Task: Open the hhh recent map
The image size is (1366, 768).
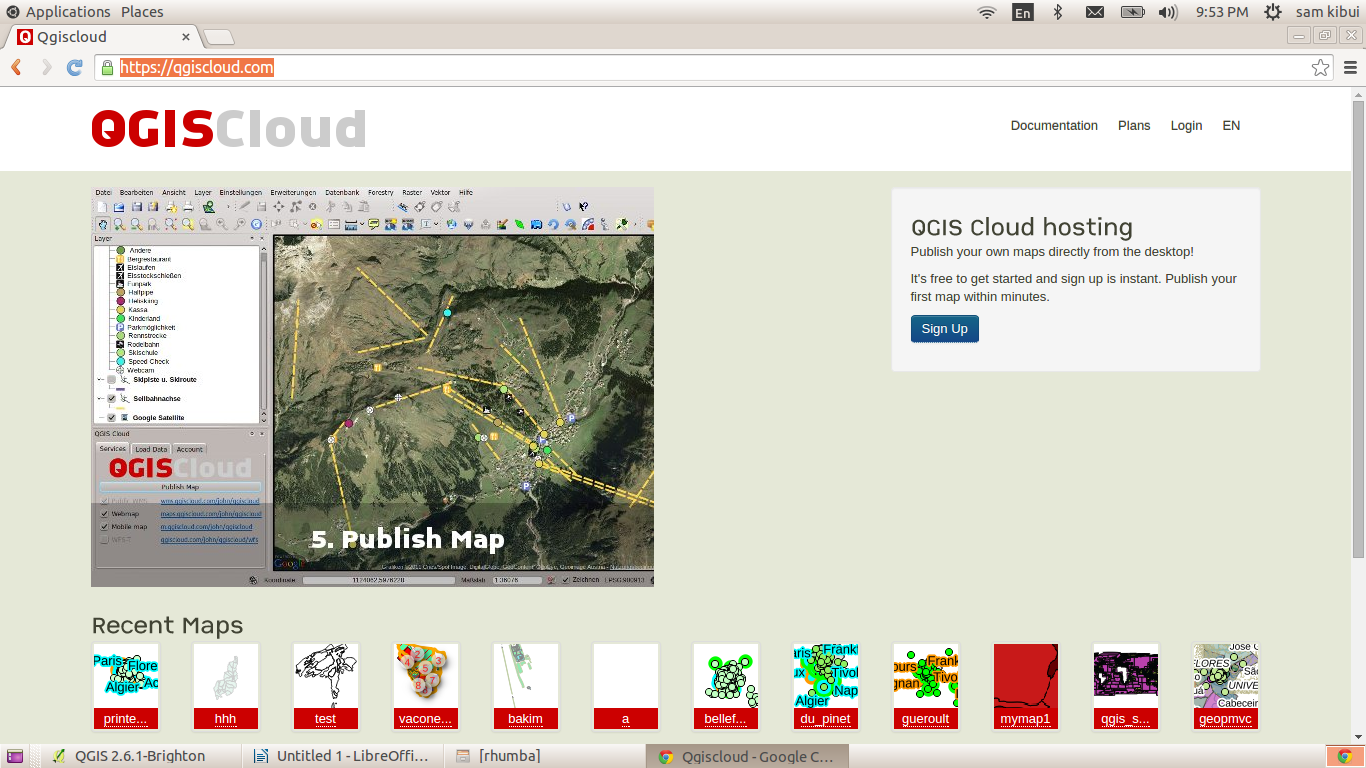Action: (226, 686)
